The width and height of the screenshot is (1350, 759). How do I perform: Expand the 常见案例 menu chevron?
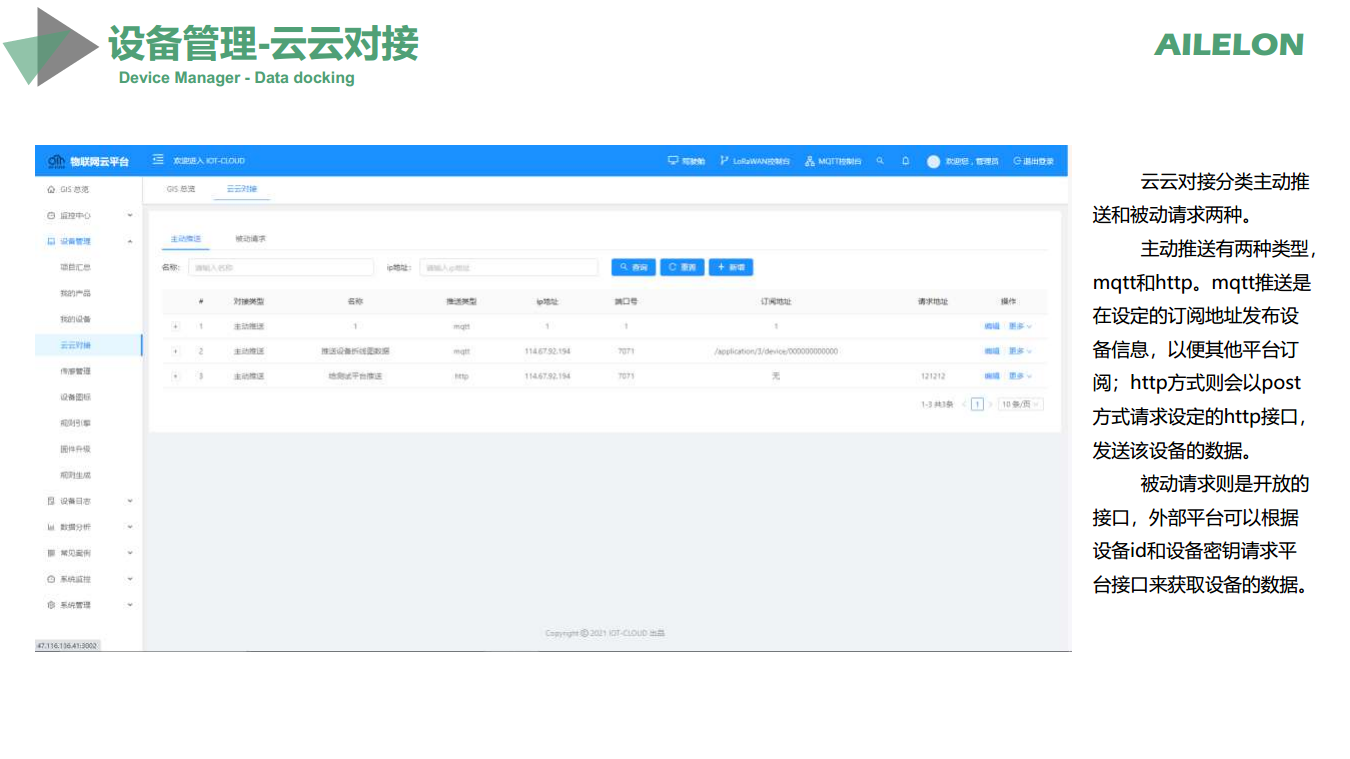pos(130,553)
